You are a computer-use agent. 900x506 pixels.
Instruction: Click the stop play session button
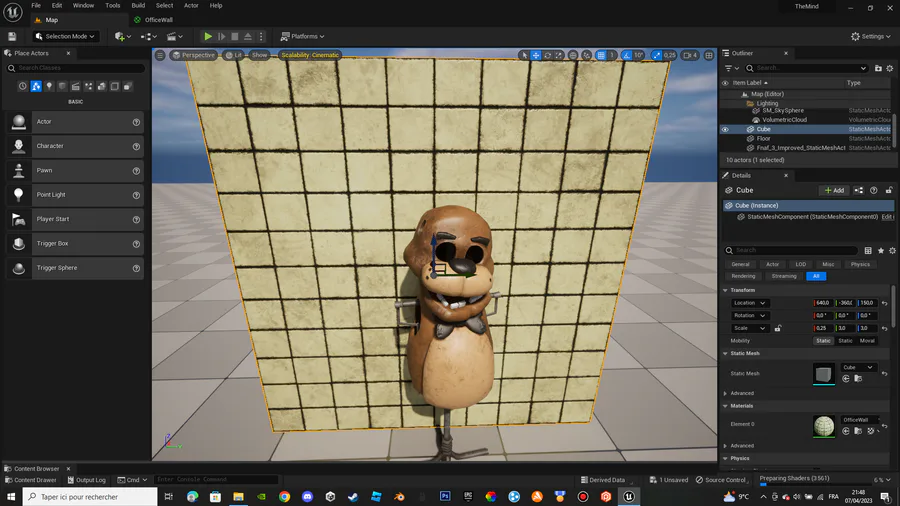click(x=235, y=36)
